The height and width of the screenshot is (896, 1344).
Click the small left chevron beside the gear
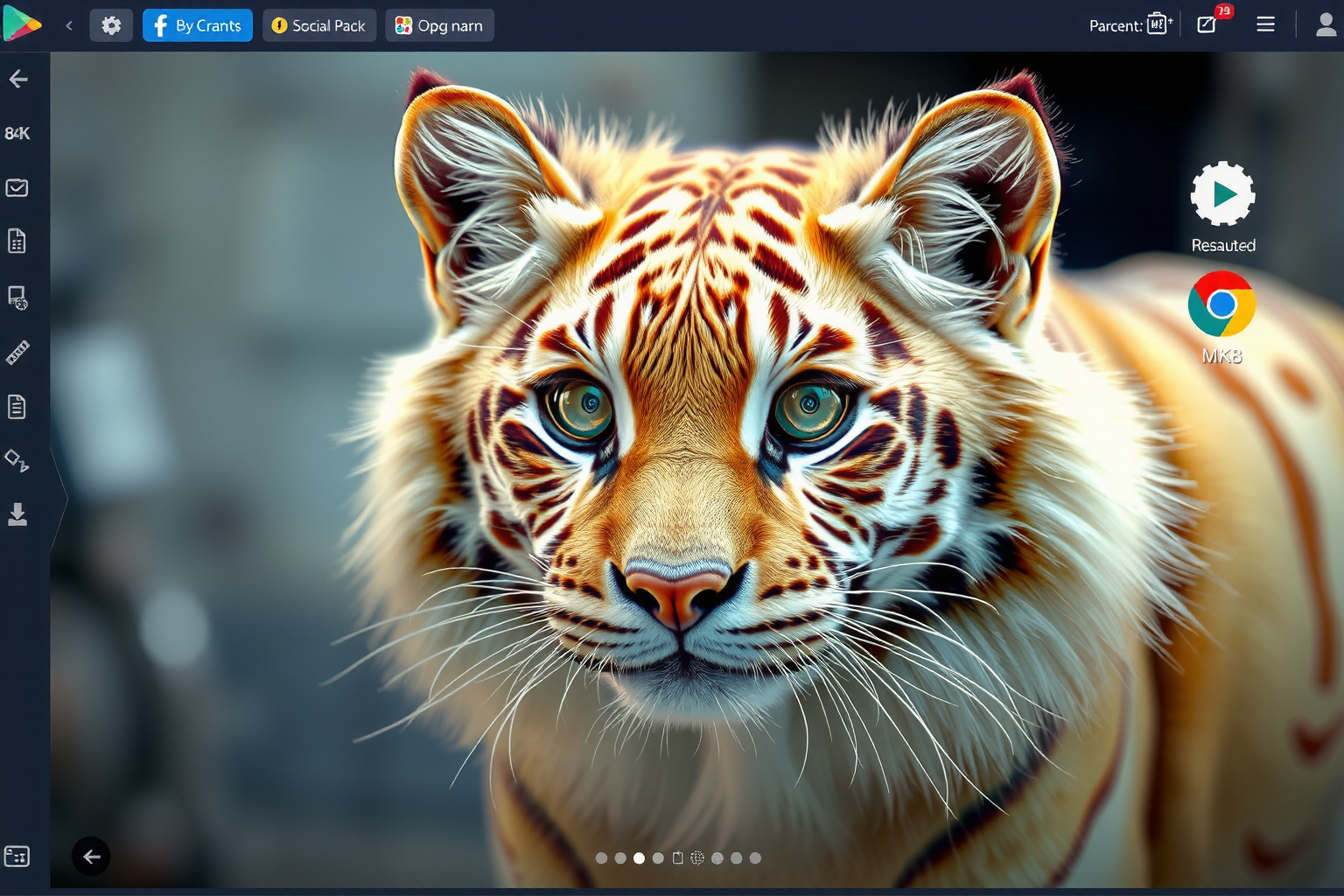point(69,25)
